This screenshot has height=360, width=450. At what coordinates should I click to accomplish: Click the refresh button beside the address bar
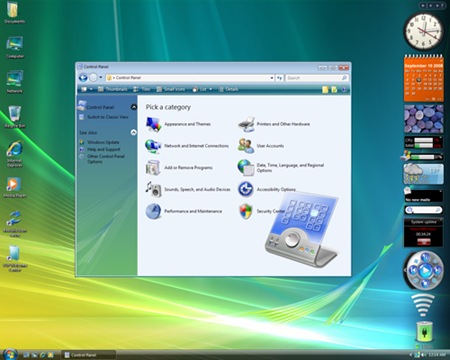pyautogui.click(x=279, y=78)
